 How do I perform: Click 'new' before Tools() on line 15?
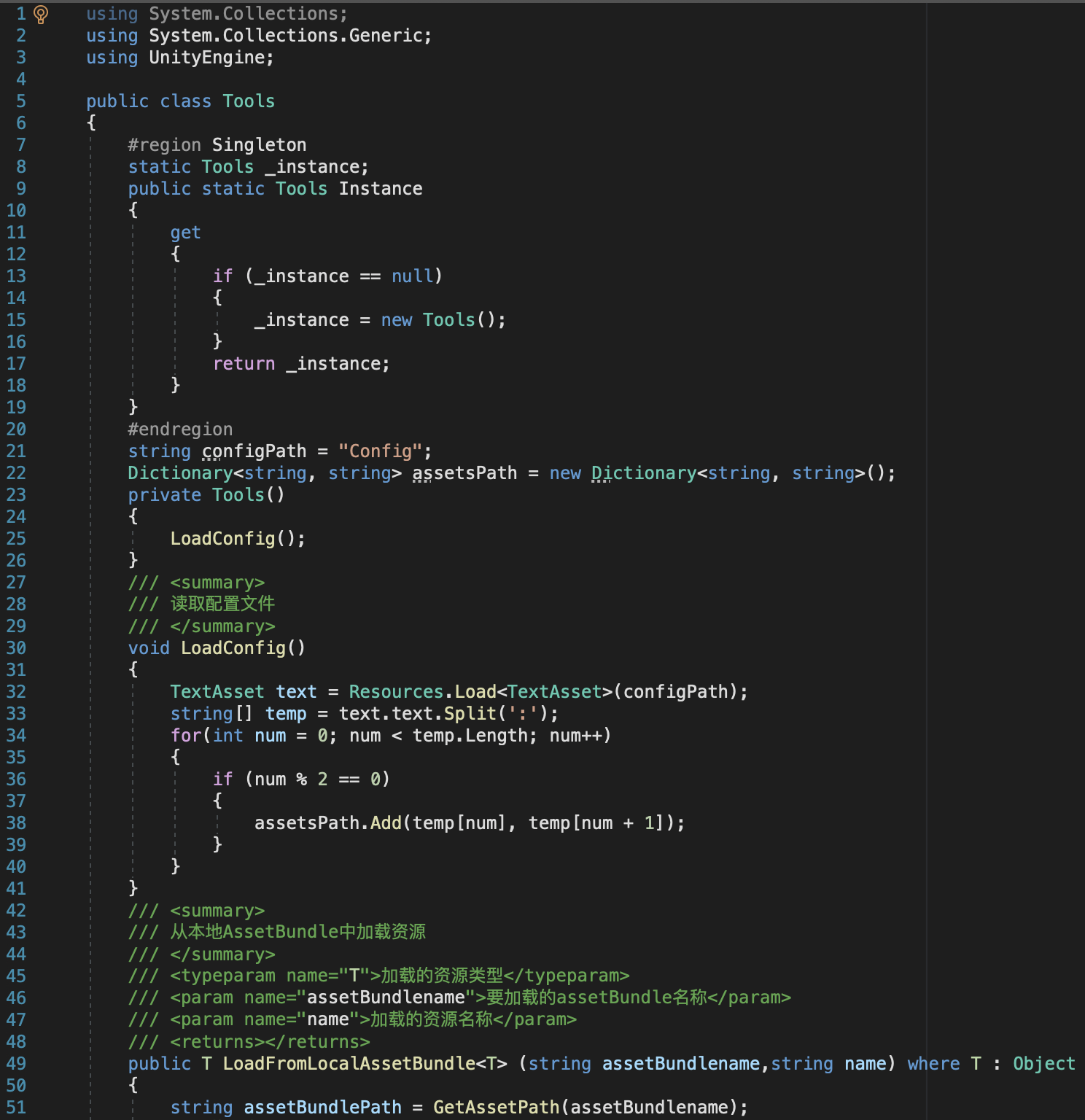pyautogui.click(x=397, y=320)
